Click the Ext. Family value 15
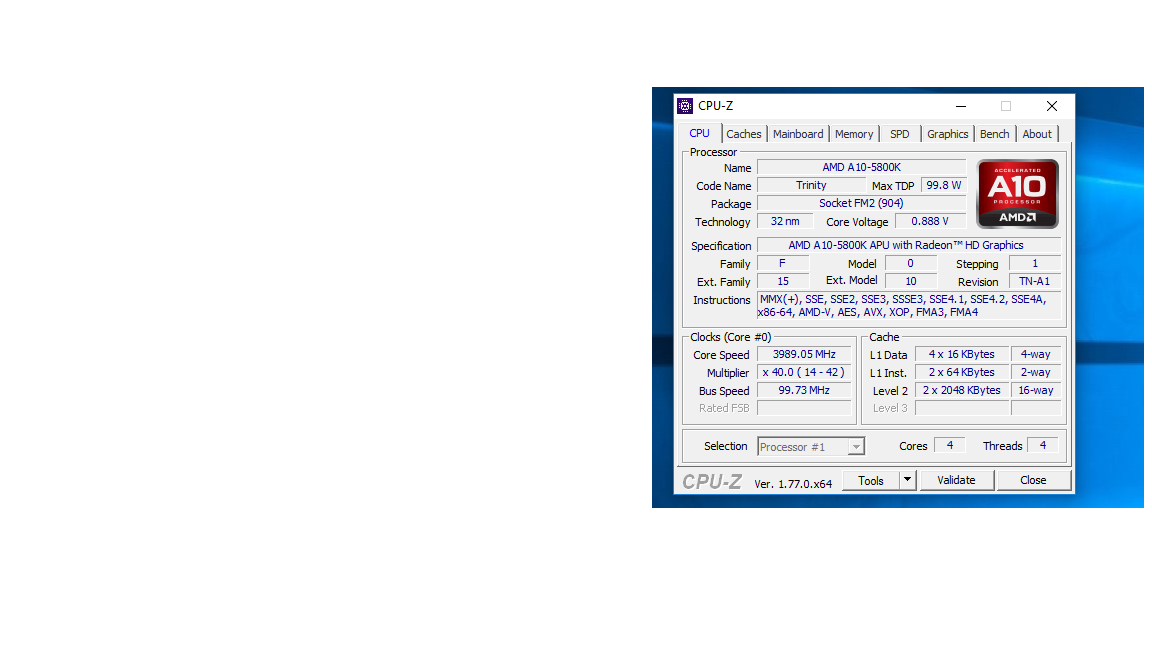Image resolution: width=1152 pixels, height=648 pixels. pos(783,281)
